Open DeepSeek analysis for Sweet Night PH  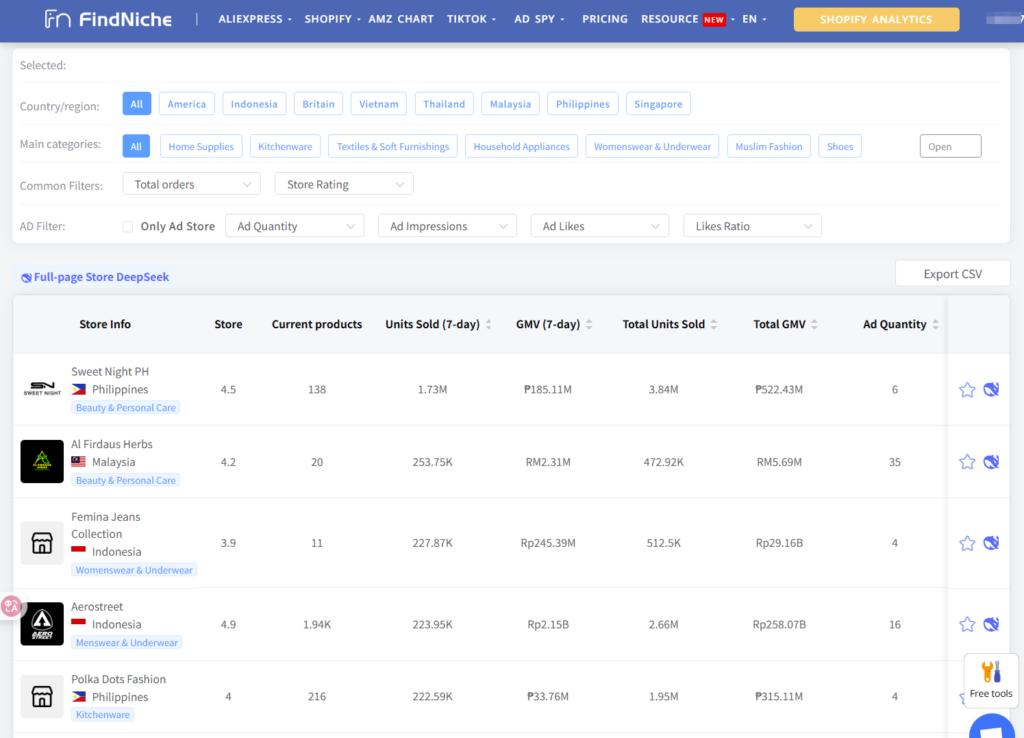point(991,389)
